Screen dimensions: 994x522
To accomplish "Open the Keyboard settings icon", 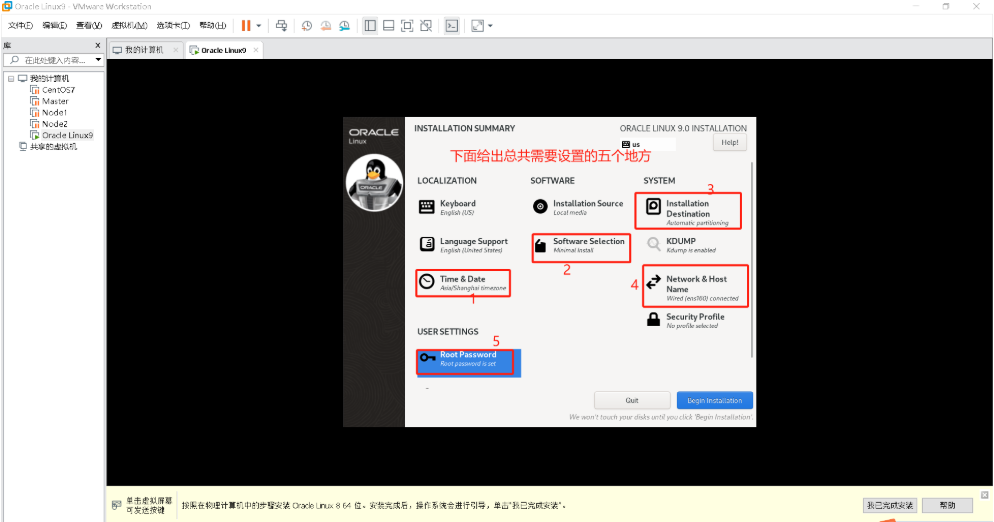I will click(427, 207).
